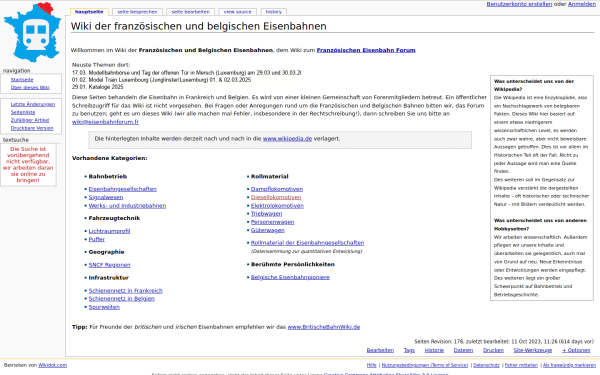The image size is (600, 375).
Task: Open the www.wikipedia.de link
Action: (x=287, y=139)
